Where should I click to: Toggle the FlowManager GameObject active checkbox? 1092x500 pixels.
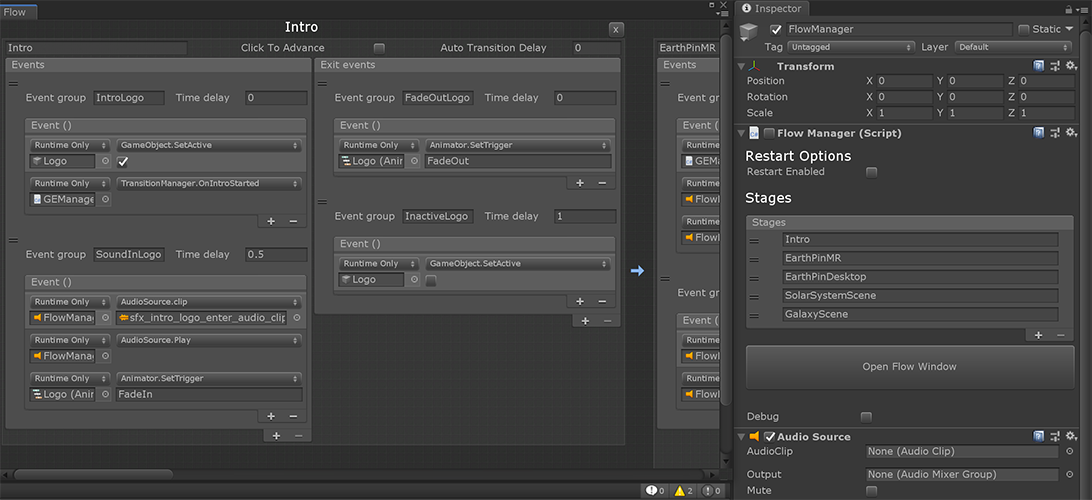coord(776,29)
